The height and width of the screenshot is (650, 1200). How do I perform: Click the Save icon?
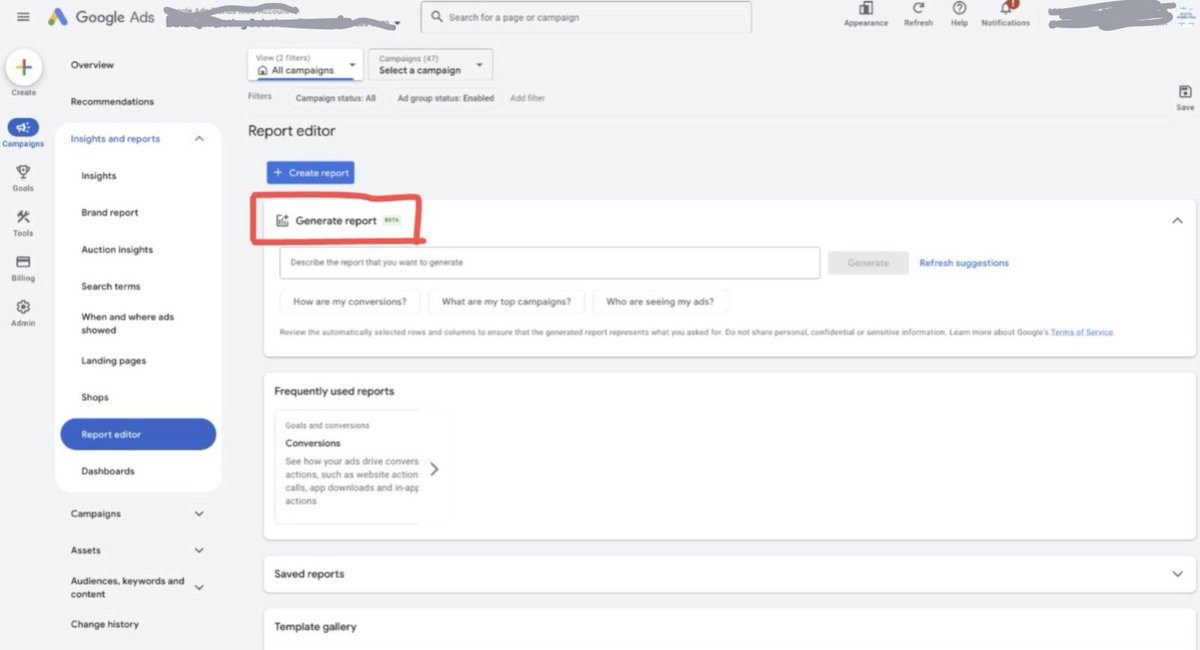tap(1185, 92)
